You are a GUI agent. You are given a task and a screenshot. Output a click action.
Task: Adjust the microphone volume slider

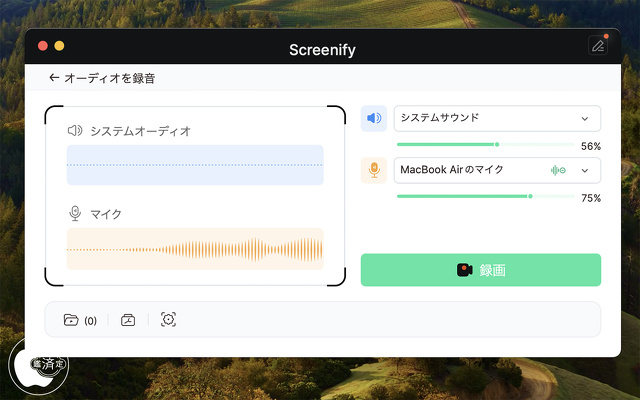(x=530, y=196)
